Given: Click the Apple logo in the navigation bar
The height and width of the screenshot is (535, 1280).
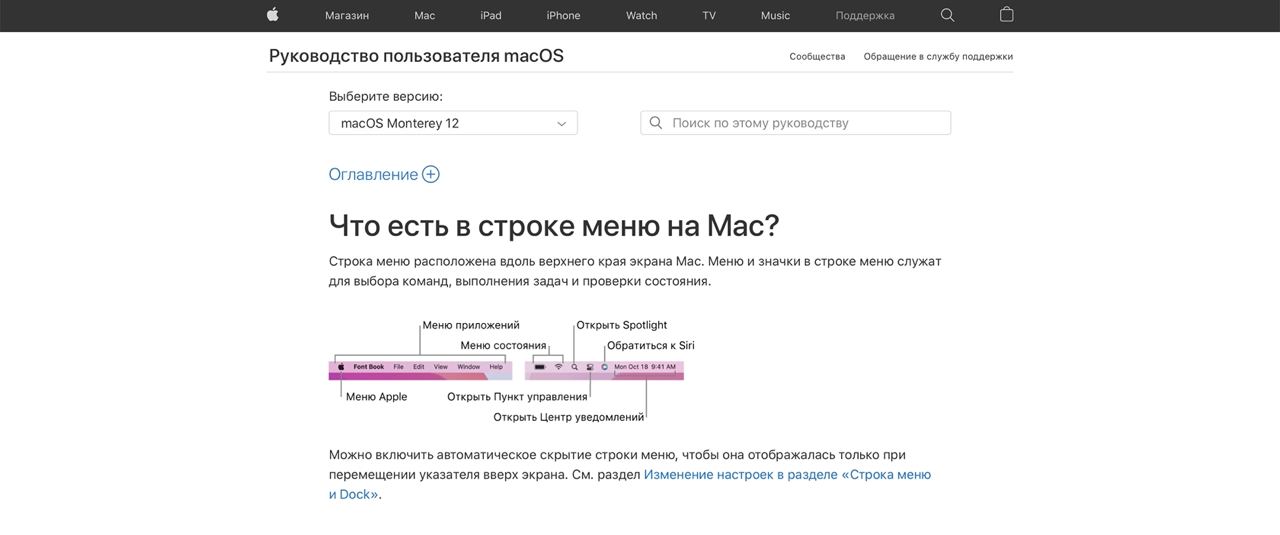Looking at the screenshot, I should click(x=272, y=15).
